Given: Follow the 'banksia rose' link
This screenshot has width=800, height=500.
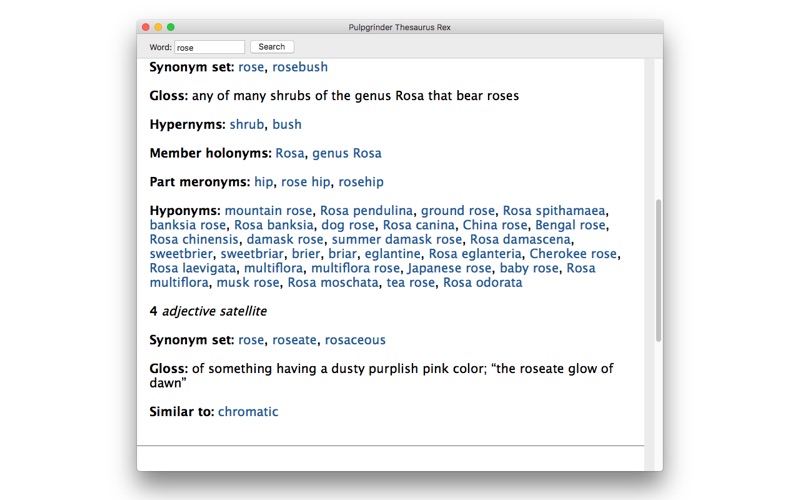Looking at the screenshot, I should (x=188, y=225).
